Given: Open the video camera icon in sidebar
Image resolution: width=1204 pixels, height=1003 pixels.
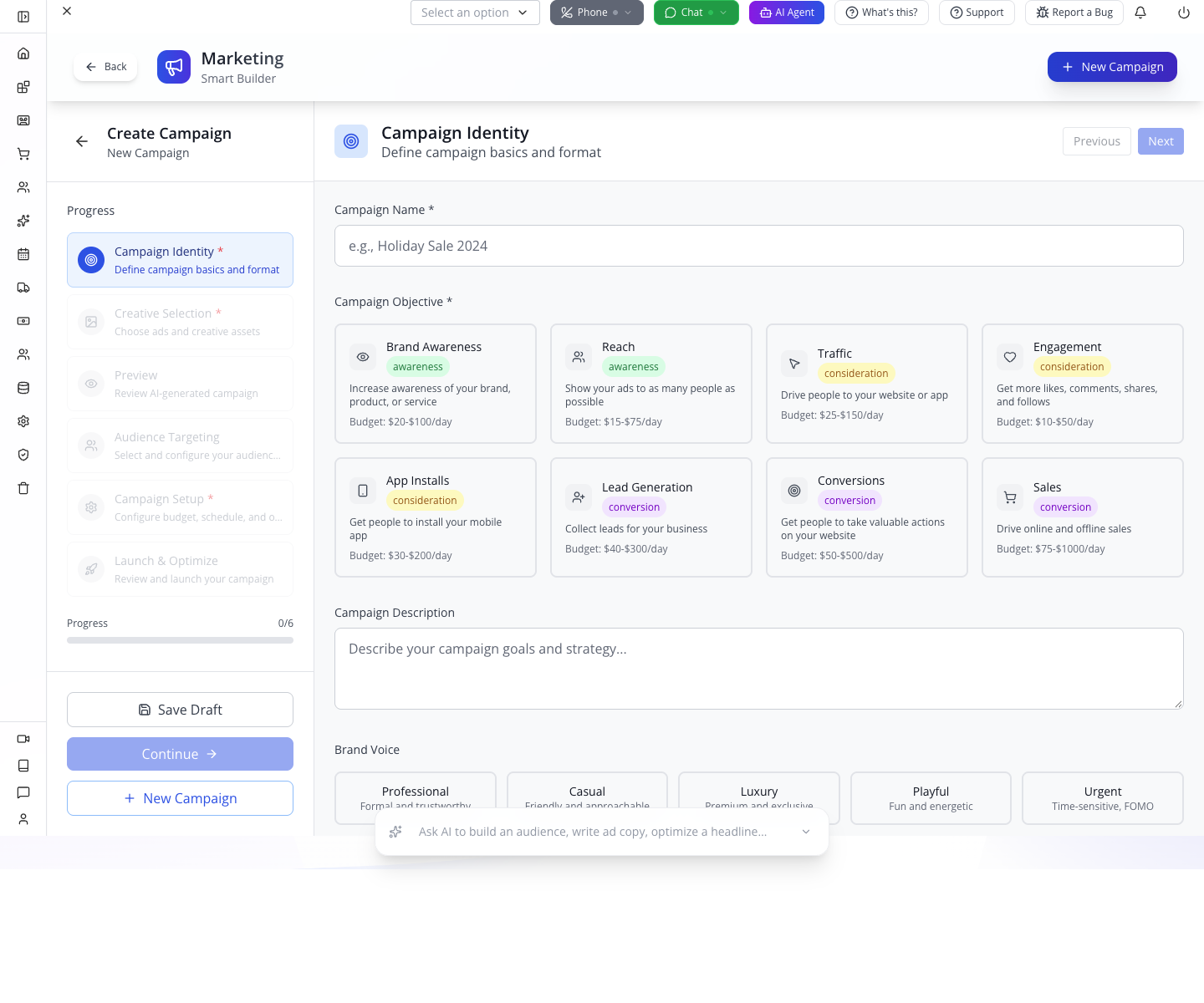Looking at the screenshot, I should coord(23,739).
